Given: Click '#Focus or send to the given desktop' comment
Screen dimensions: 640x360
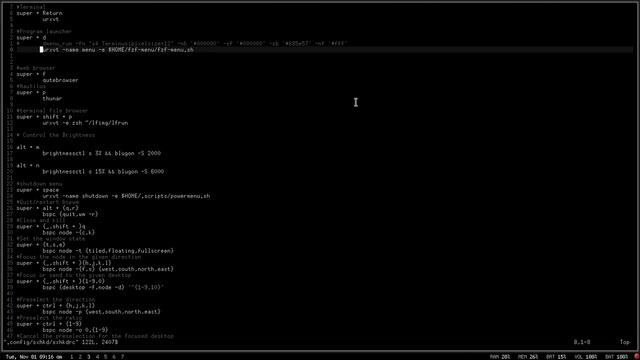Looking at the screenshot, I should (74, 276).
